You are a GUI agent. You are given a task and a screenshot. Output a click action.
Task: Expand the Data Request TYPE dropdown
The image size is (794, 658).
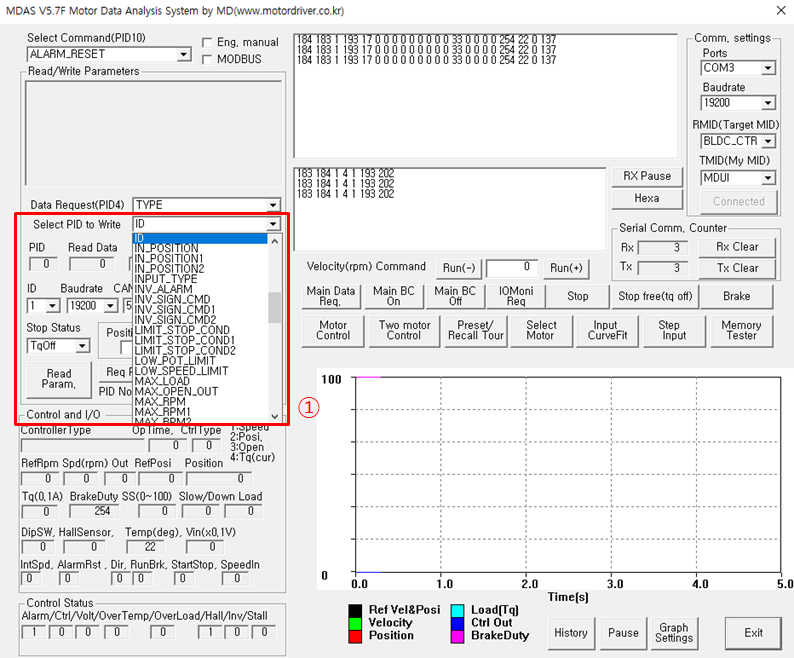273,205
